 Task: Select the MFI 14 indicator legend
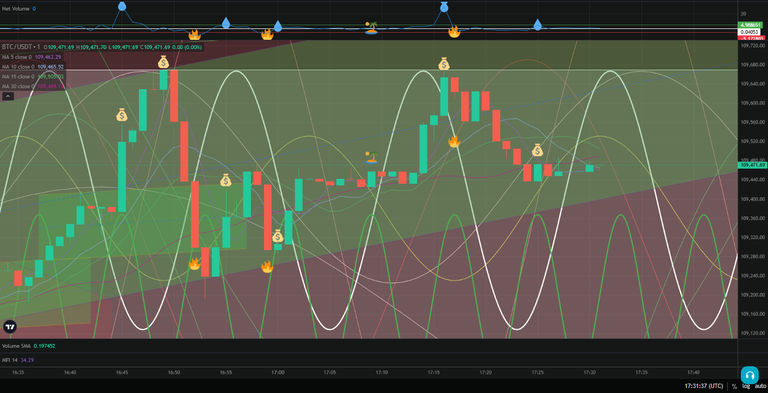(x=10, y=360)
